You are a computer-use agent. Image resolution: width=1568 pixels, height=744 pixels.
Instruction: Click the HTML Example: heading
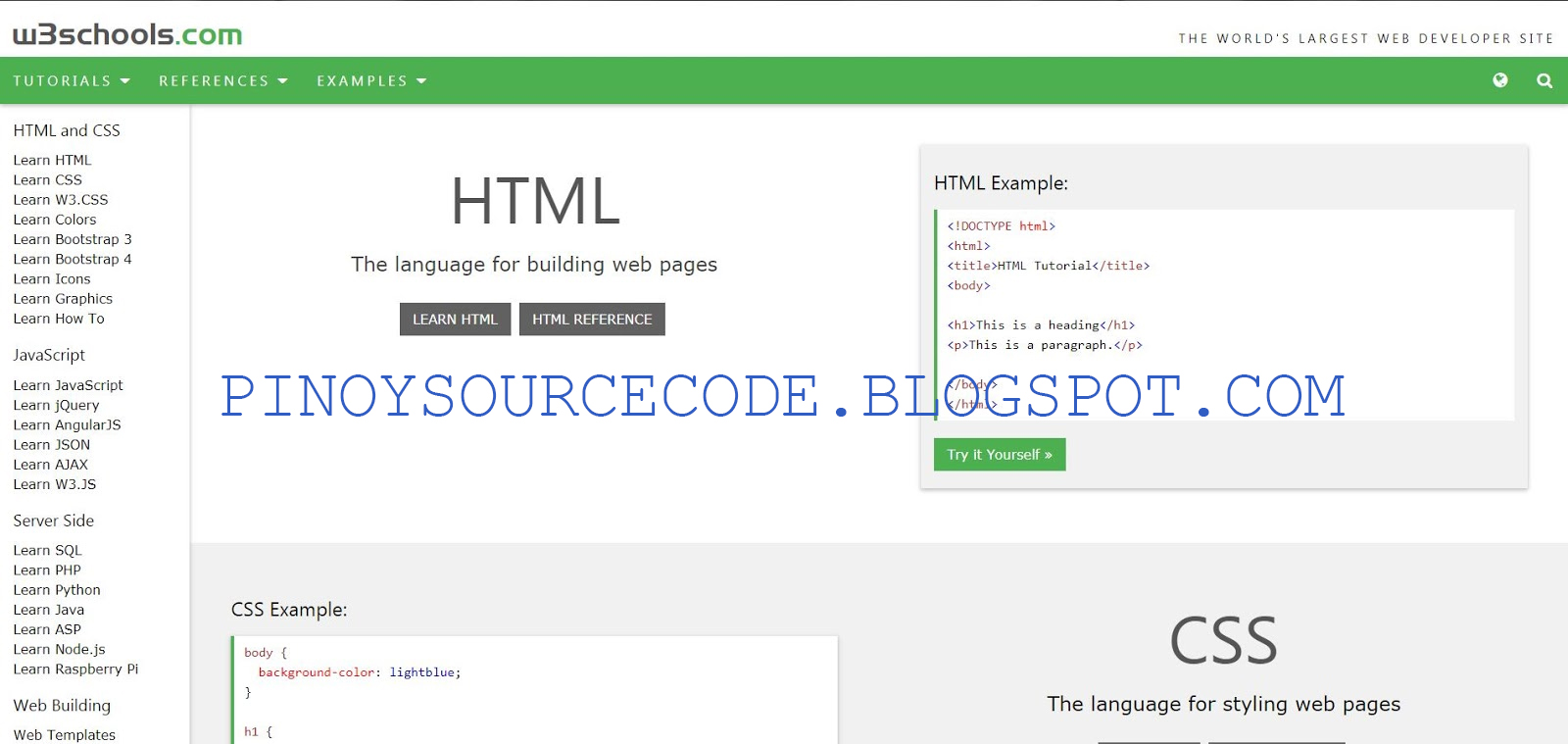[1001, 183]
